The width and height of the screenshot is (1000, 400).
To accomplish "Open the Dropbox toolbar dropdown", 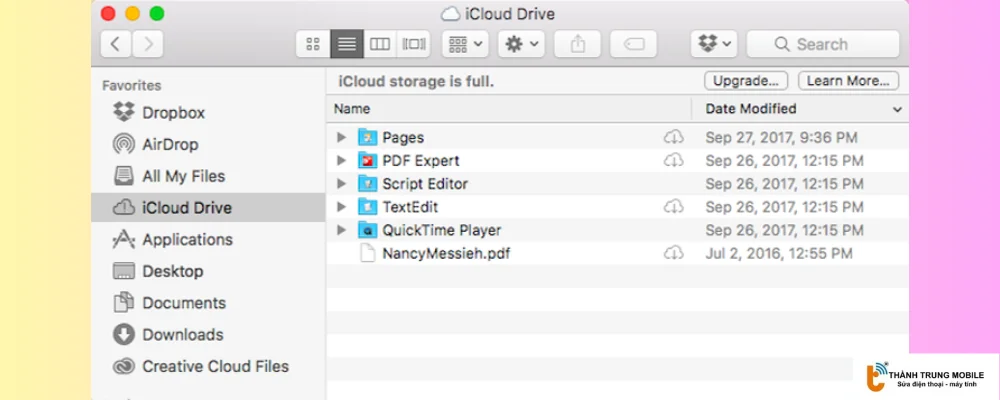I will click(714, 44).
